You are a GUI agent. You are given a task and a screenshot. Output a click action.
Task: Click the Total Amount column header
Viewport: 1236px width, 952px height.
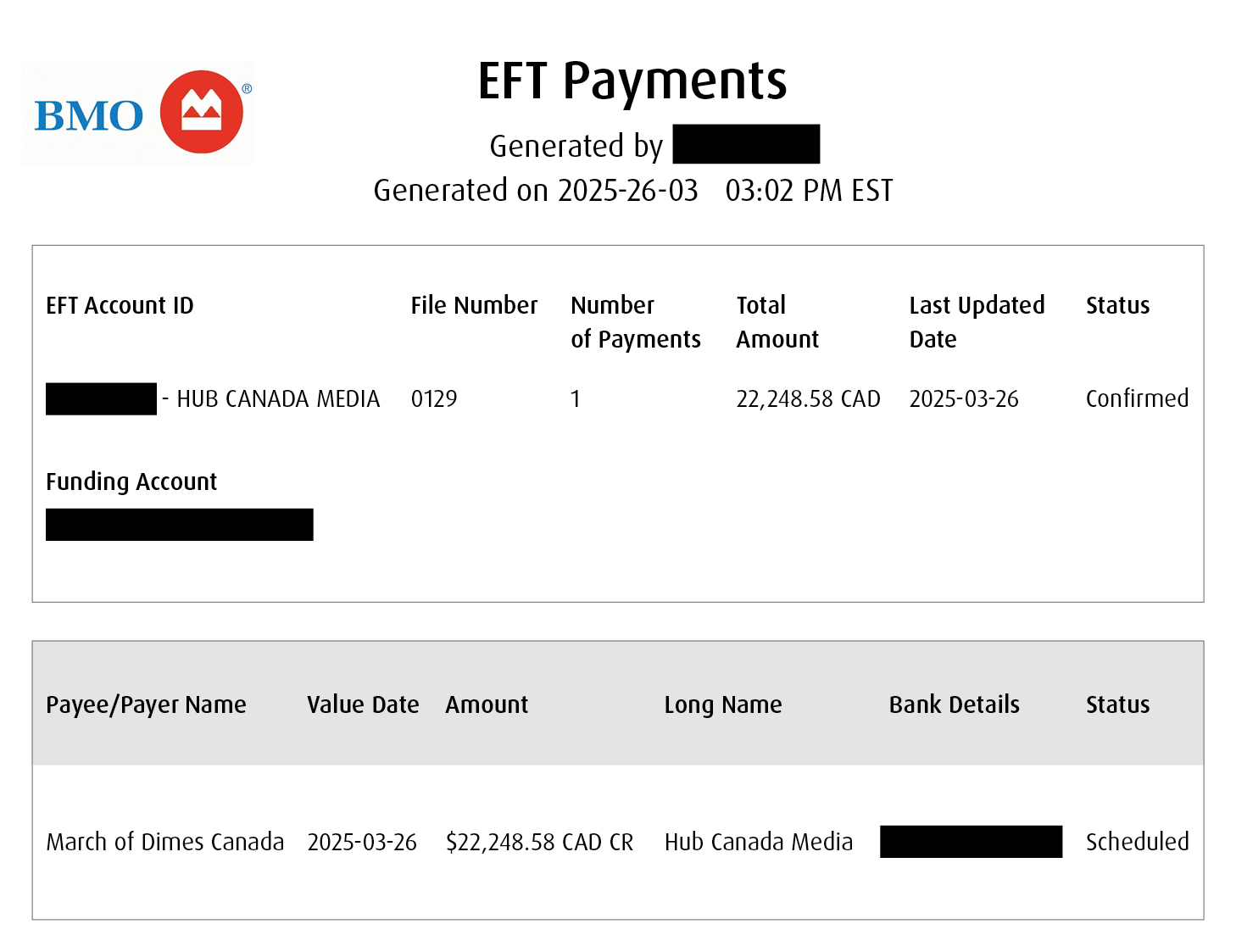(x=777, y=322)
